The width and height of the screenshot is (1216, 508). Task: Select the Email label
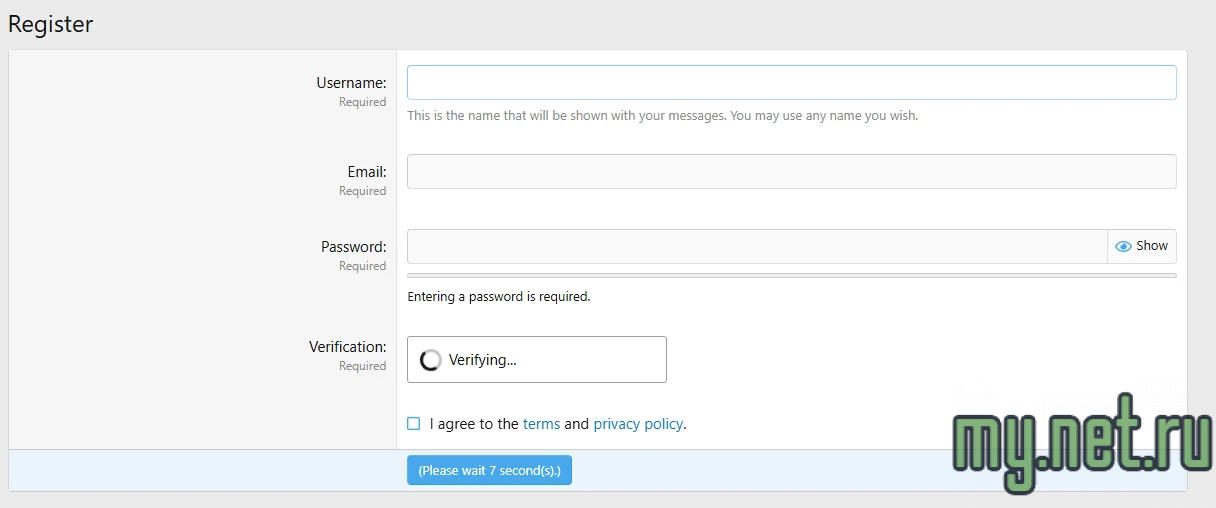(x=366, y=172)
